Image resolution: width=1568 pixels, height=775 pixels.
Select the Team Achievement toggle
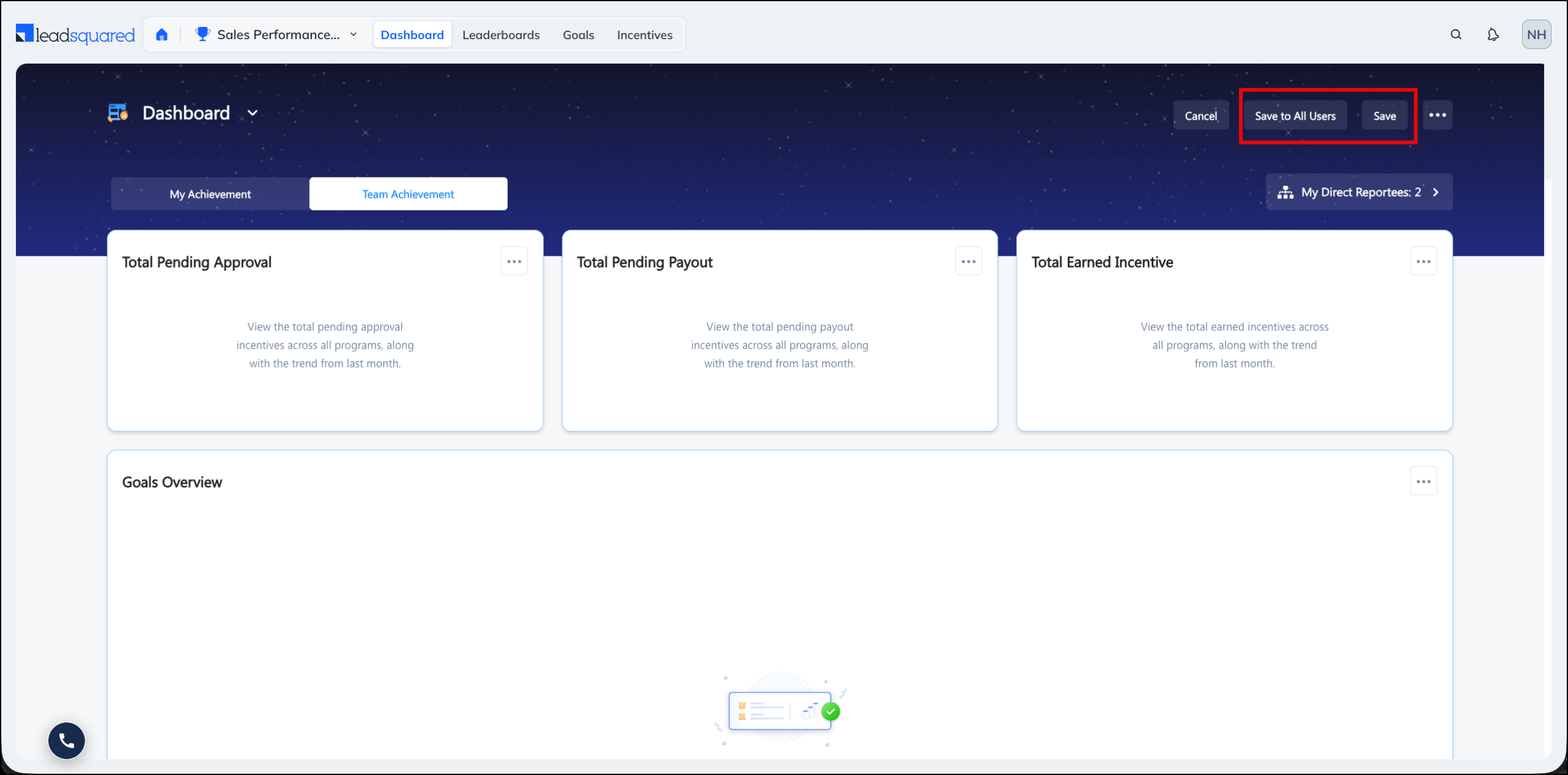[x=408, y=194]
